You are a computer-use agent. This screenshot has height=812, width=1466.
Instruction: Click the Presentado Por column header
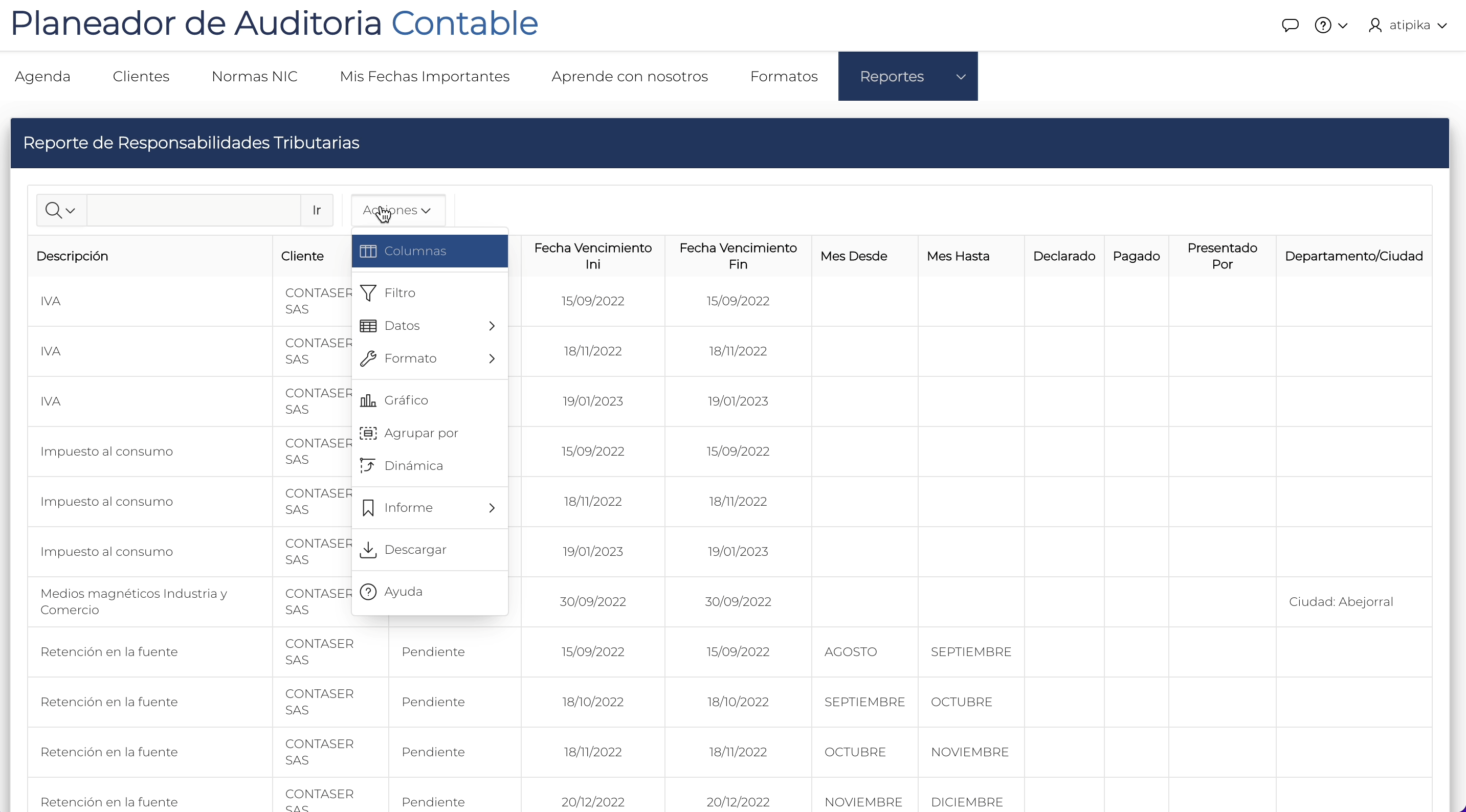pos(1222,256)
